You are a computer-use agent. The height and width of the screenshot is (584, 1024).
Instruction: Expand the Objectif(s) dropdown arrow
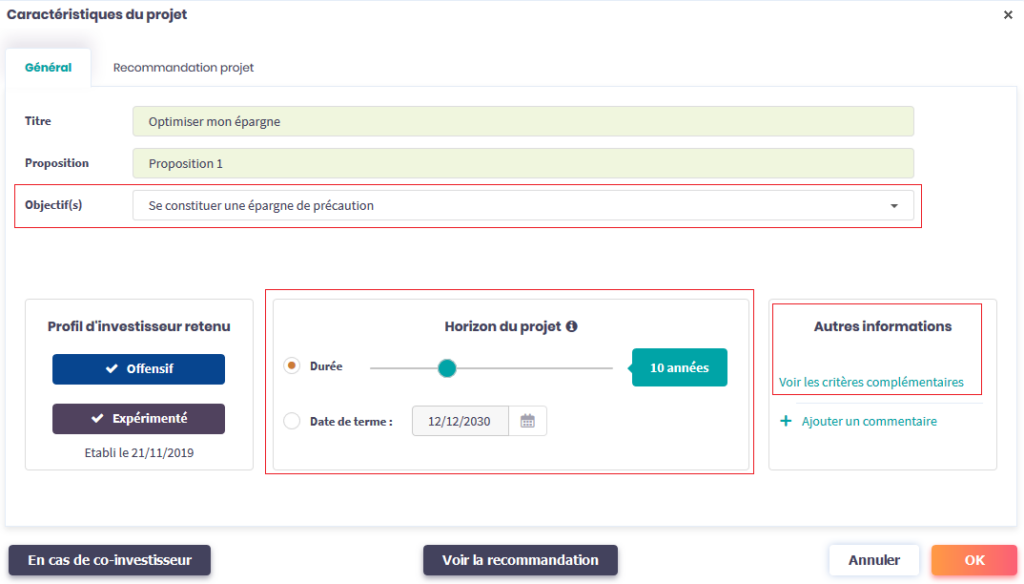pyautogui.click(x=893, y=206)
